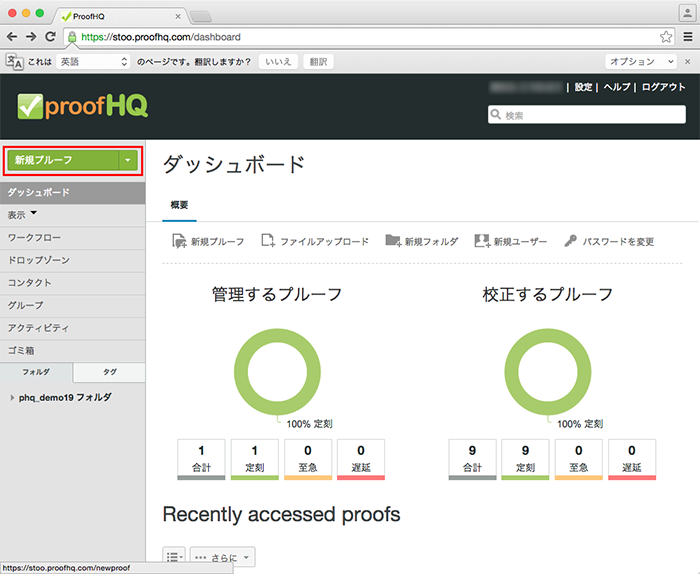Click 校正するプルーフ 定刻 count box

[525, 459]
